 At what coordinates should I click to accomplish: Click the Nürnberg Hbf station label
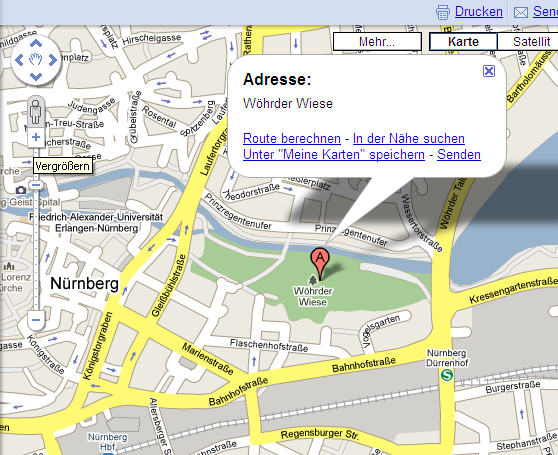[x=107, y=441]
